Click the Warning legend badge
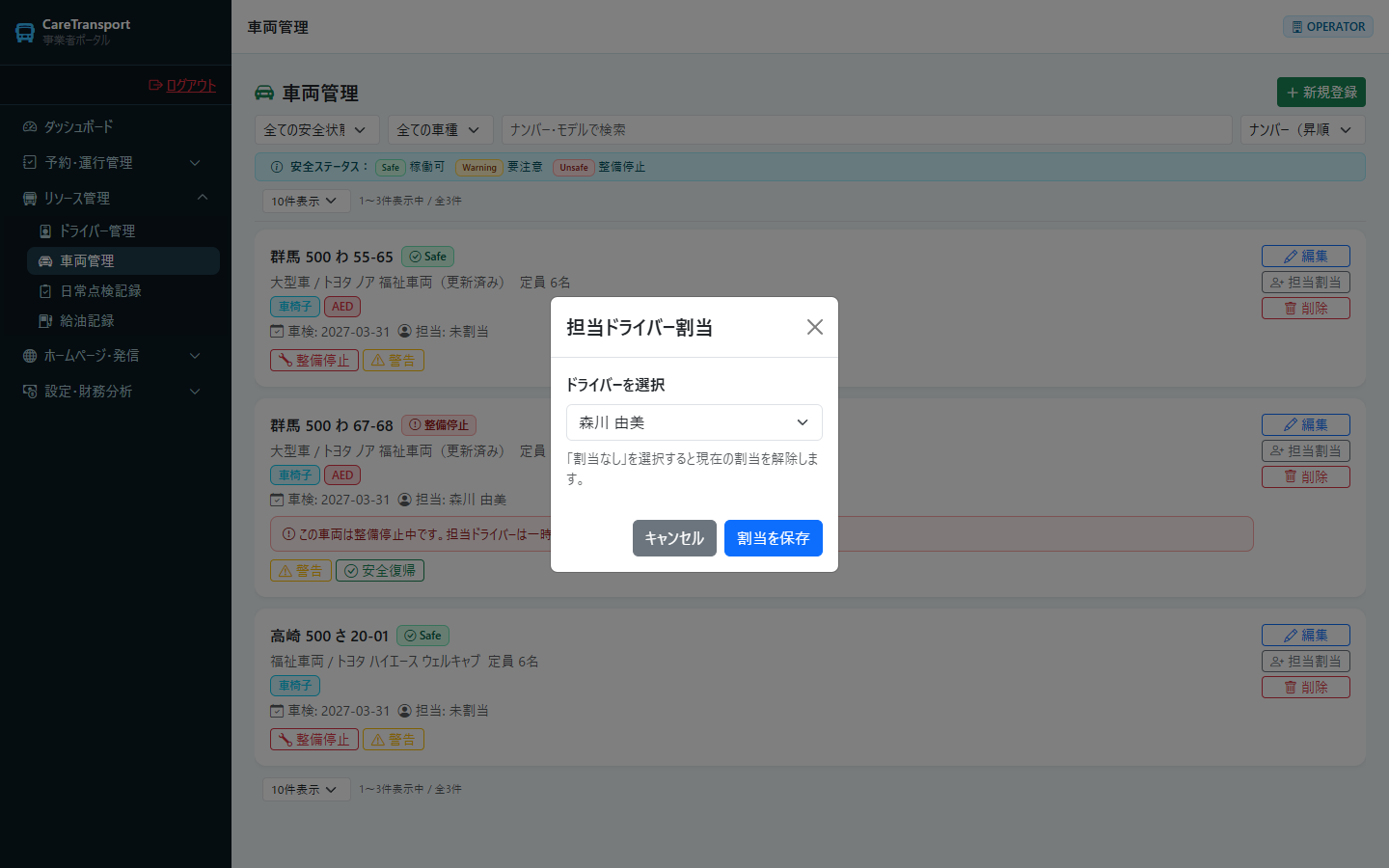The height and width of the screenshot is (868, 1389). [479, 168]
